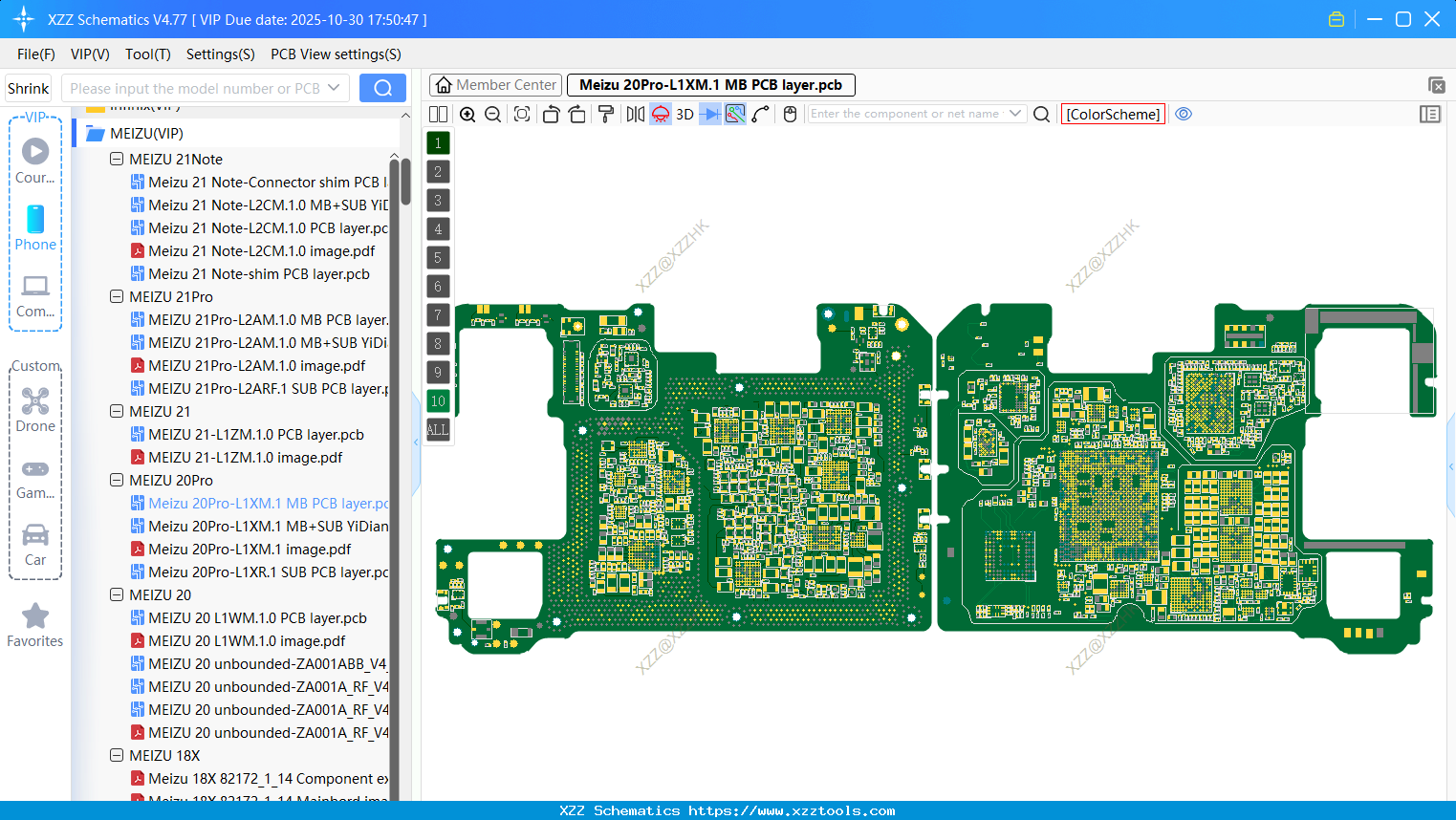Click the mirror/flip board icon
Screen dimensions: 1456x820
[636, 114]
